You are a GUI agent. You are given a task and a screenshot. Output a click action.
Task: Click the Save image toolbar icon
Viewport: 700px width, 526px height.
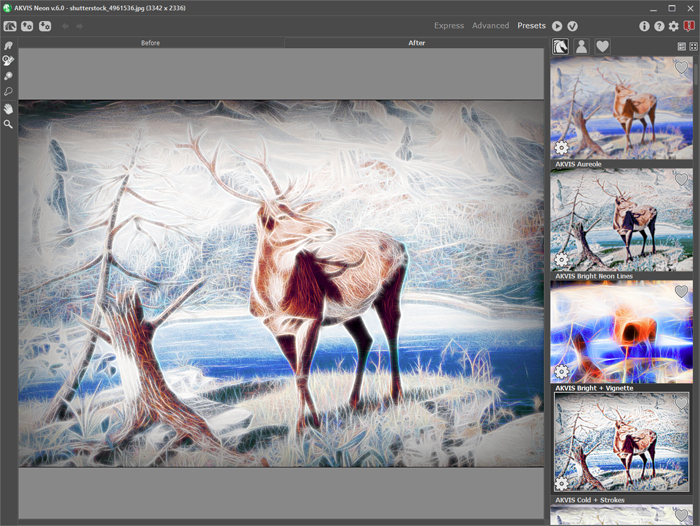(45, 26)
